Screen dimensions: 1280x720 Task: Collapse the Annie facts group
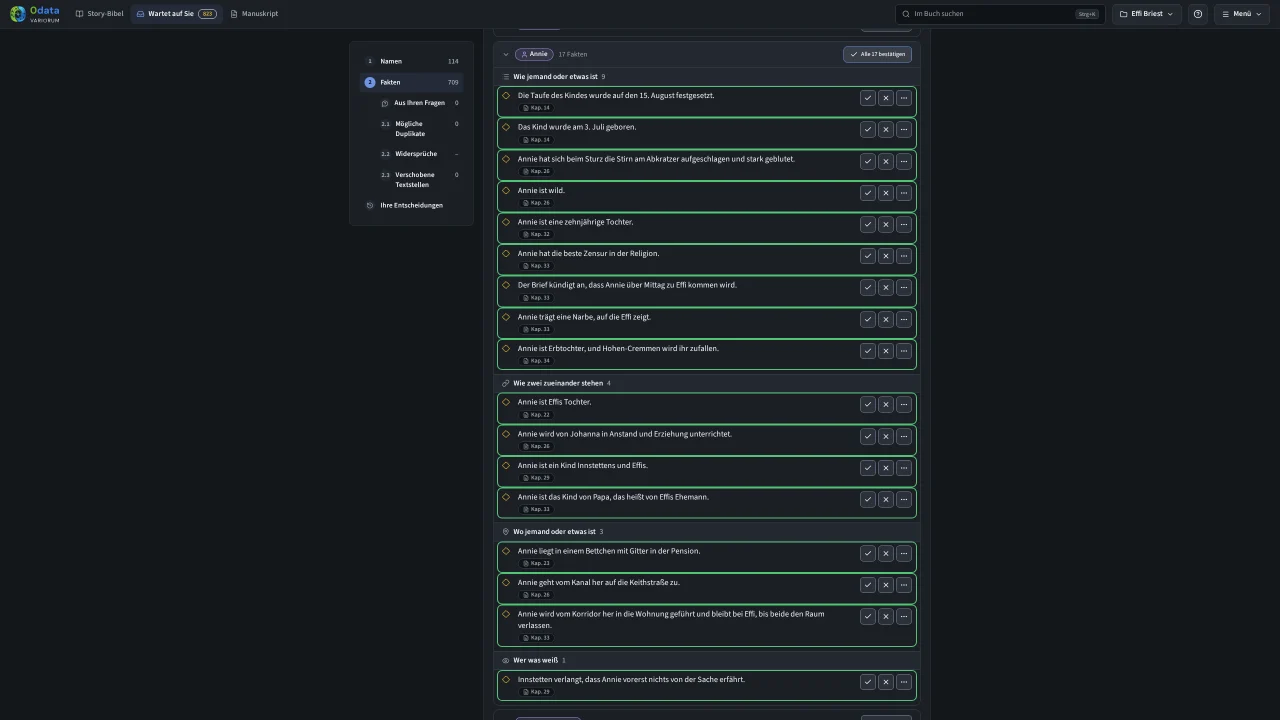506,54
